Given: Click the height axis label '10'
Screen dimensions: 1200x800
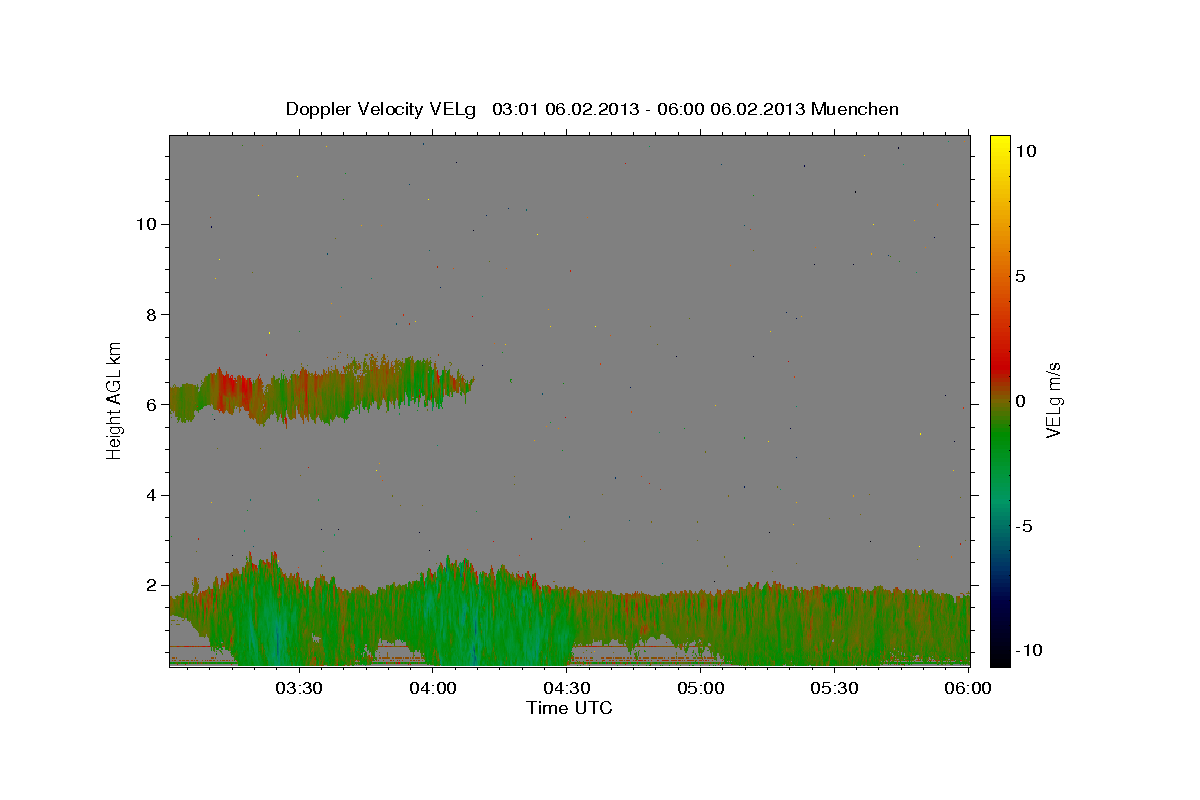Looking at the screenshot, I should click(146, 224).
